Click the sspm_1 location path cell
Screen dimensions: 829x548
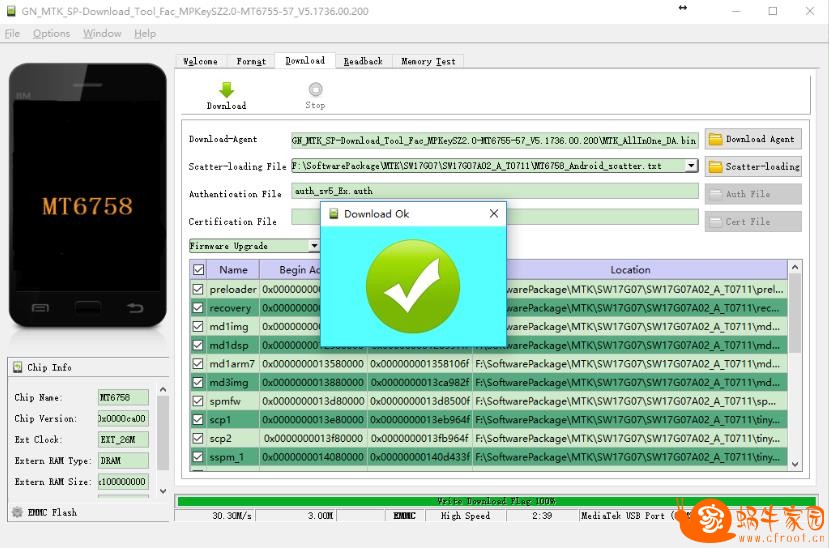point(629,457)
